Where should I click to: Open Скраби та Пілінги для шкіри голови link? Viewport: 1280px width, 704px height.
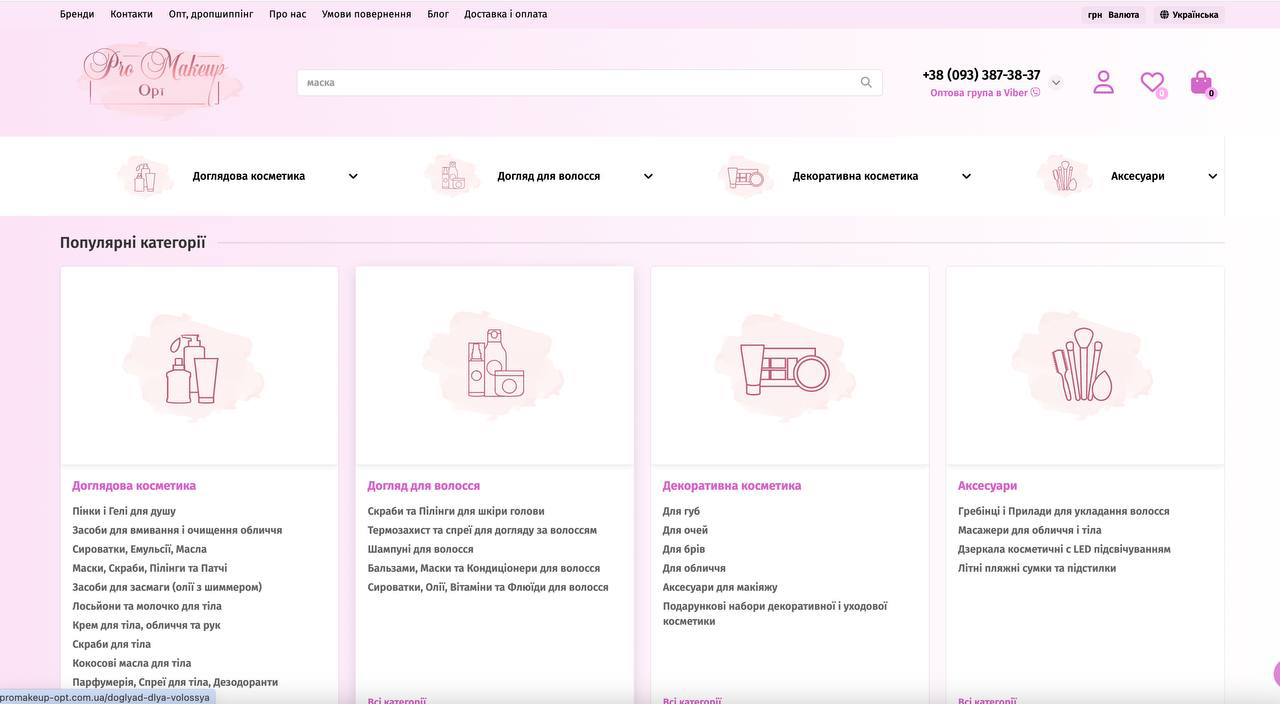click(x=456, y=511)
